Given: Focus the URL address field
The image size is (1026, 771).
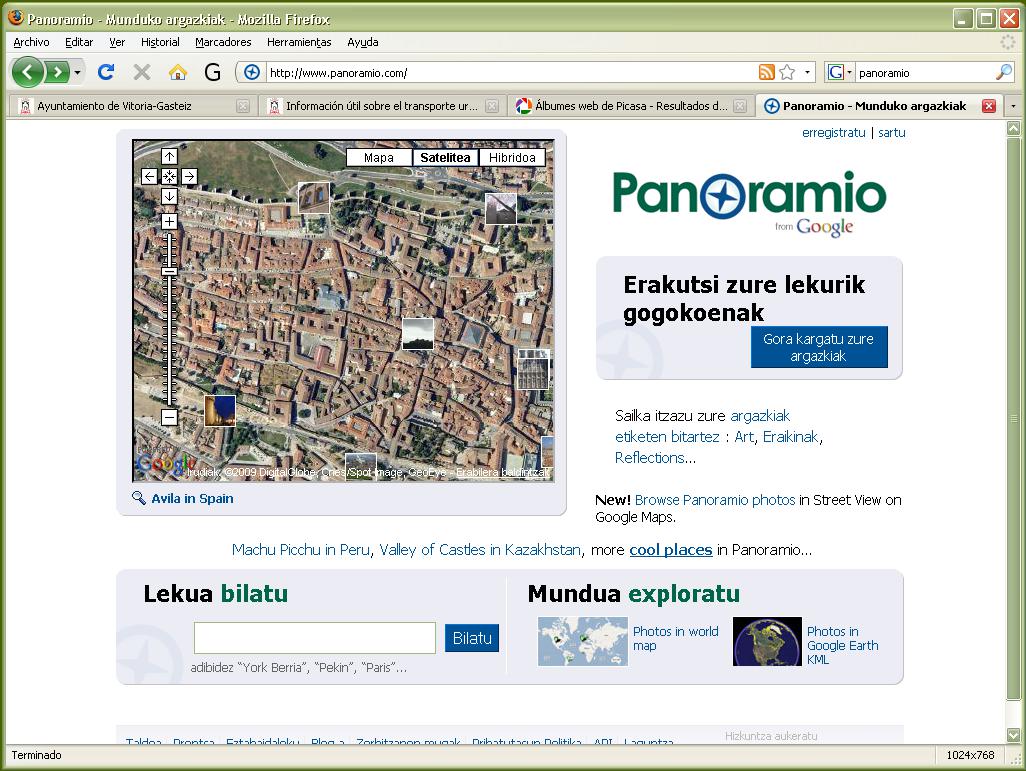Looking at the screenshot, I should click(510, 73).
